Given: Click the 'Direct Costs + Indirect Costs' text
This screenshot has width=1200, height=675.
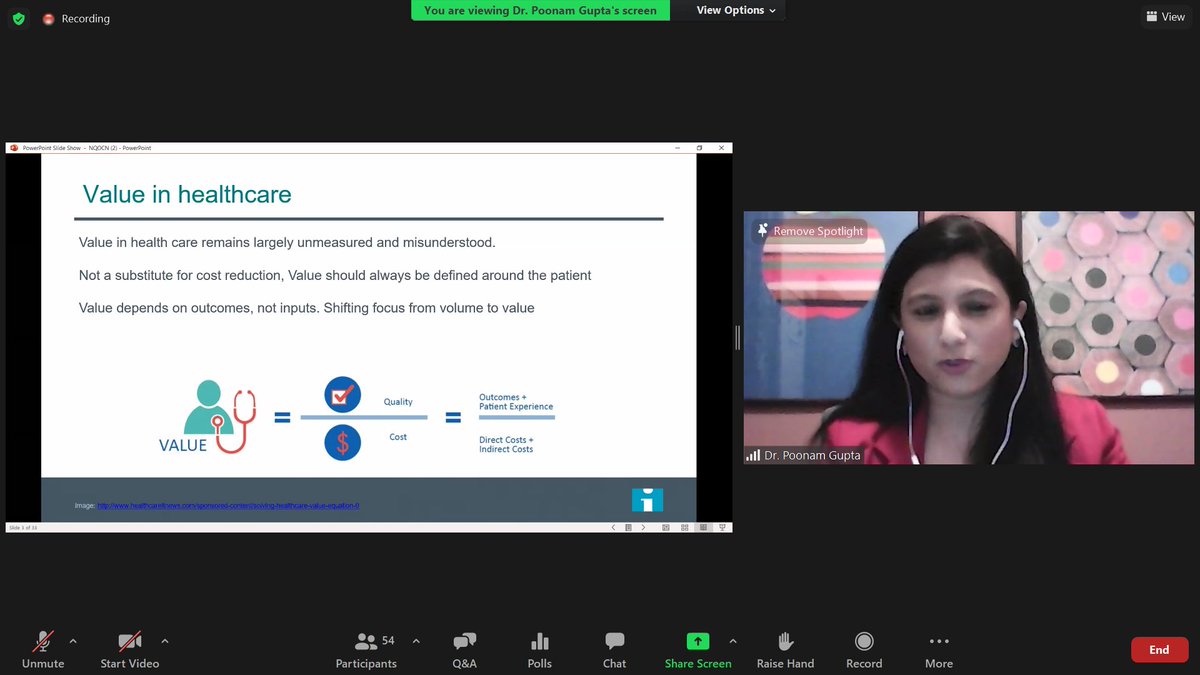Looking at the screenshot, I should pyautogui.click(x=506, y=444).
